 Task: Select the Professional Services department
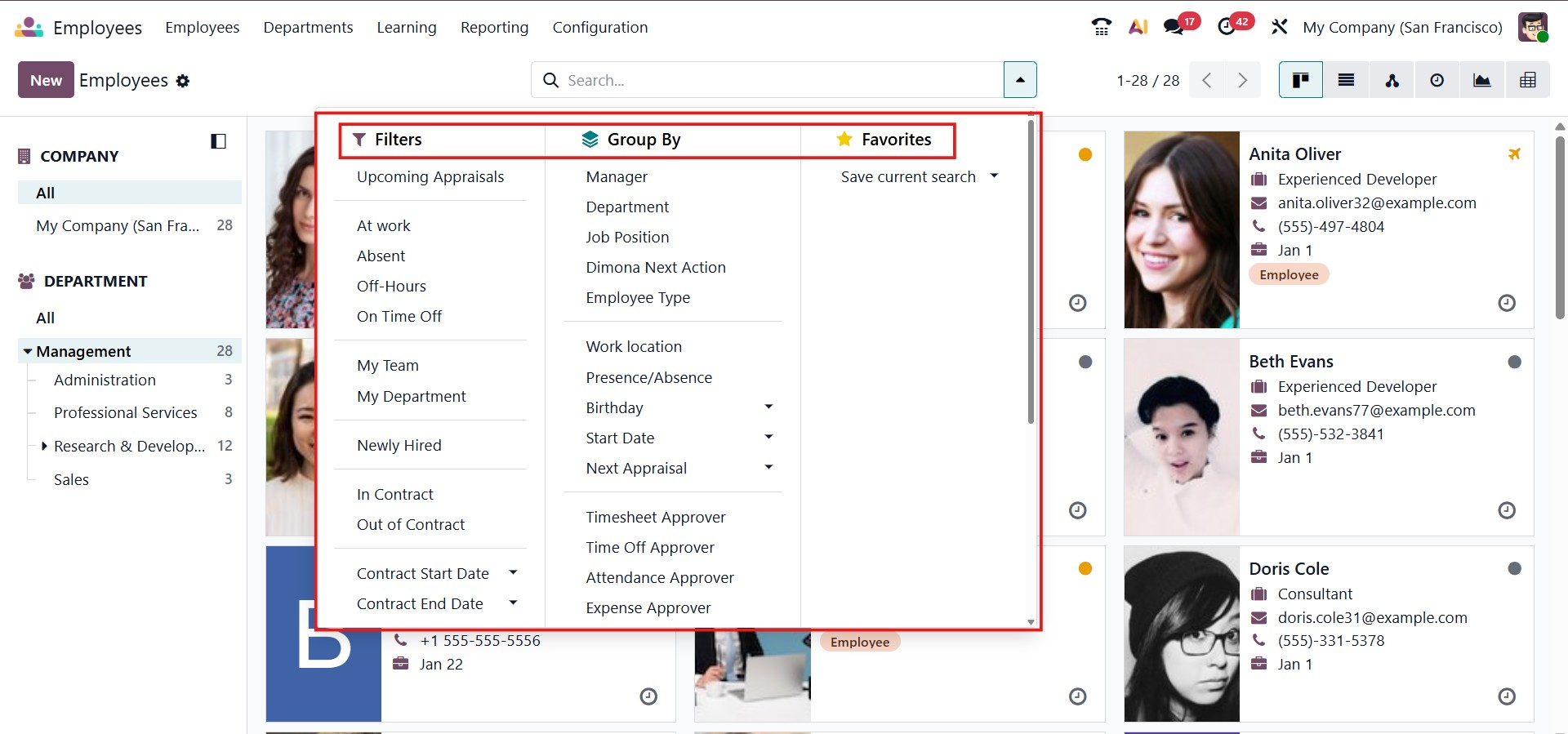coord(126,412)
